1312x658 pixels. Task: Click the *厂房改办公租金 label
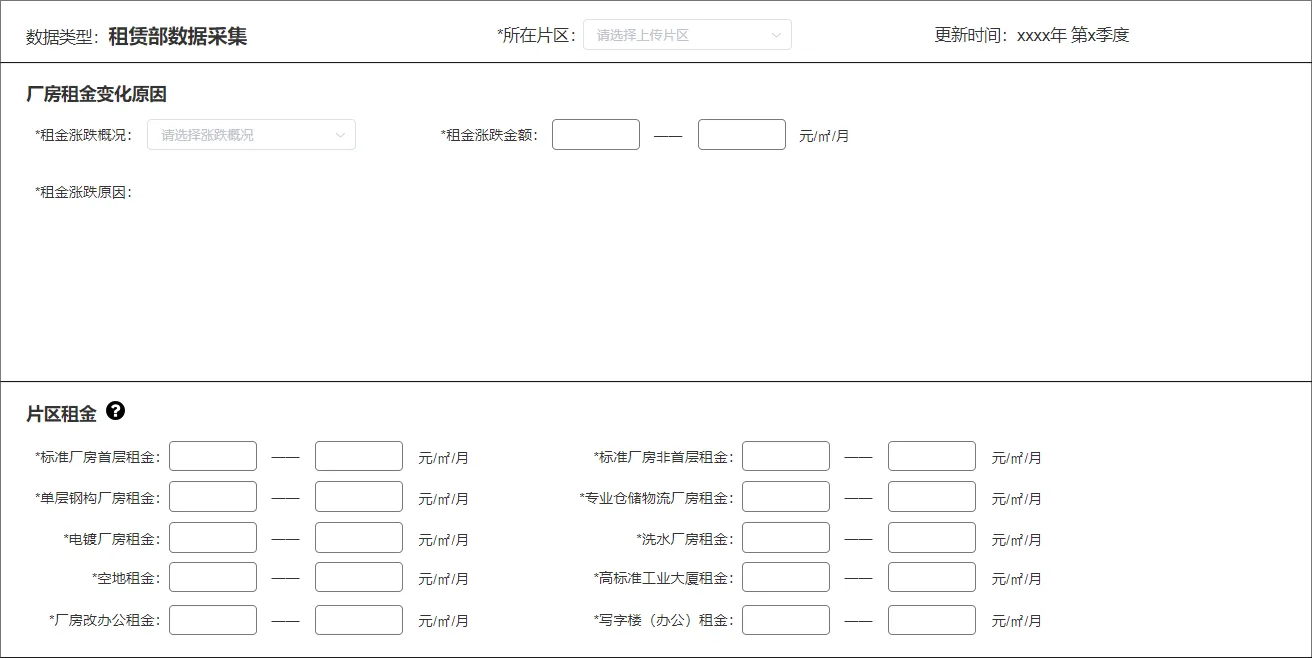105,620
